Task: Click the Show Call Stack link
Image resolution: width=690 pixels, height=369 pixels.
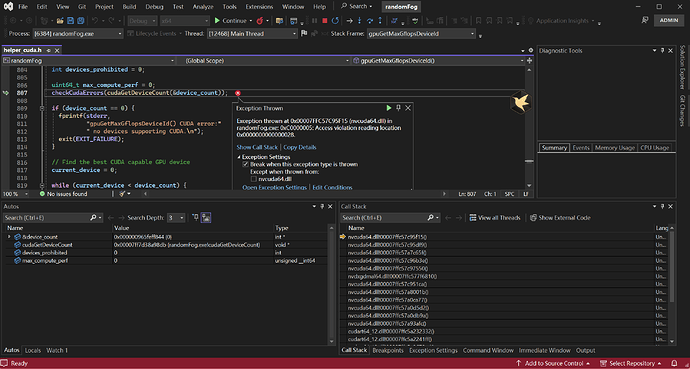Action: [x=257, y=147]
